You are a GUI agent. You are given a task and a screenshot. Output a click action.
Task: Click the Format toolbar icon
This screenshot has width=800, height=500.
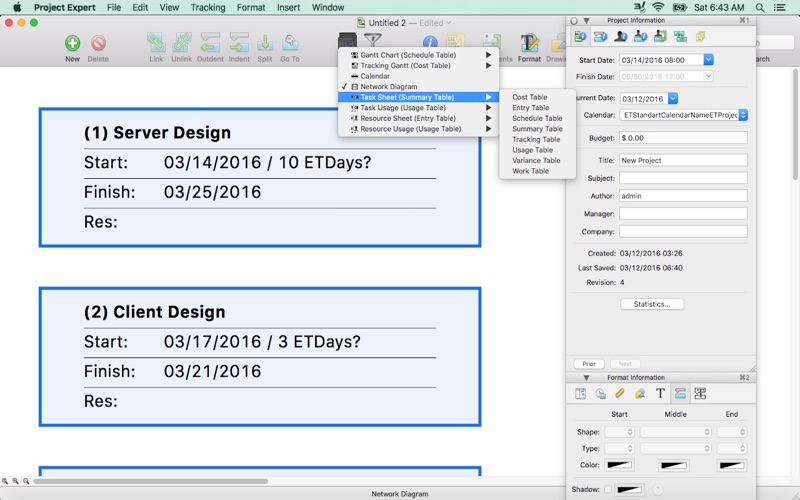click(x=529, y=43)
